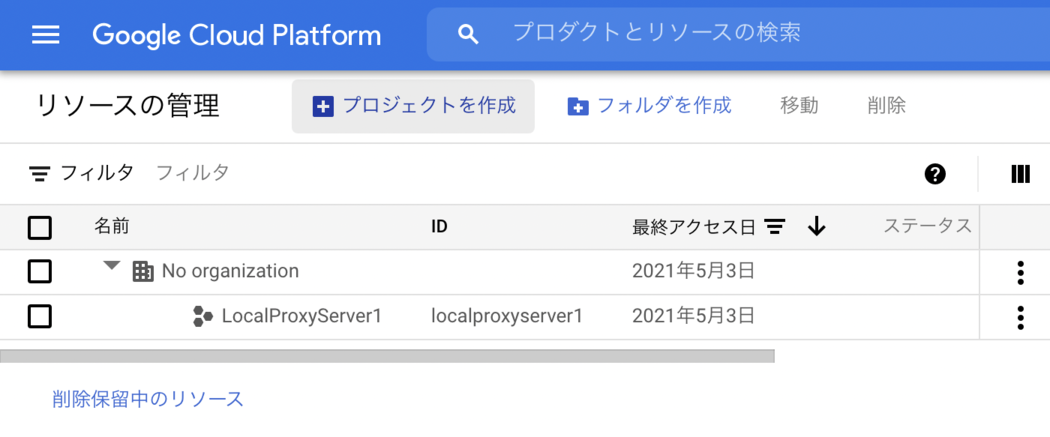Select the No organization row label
1050x437 pixels.
(230, 271)
